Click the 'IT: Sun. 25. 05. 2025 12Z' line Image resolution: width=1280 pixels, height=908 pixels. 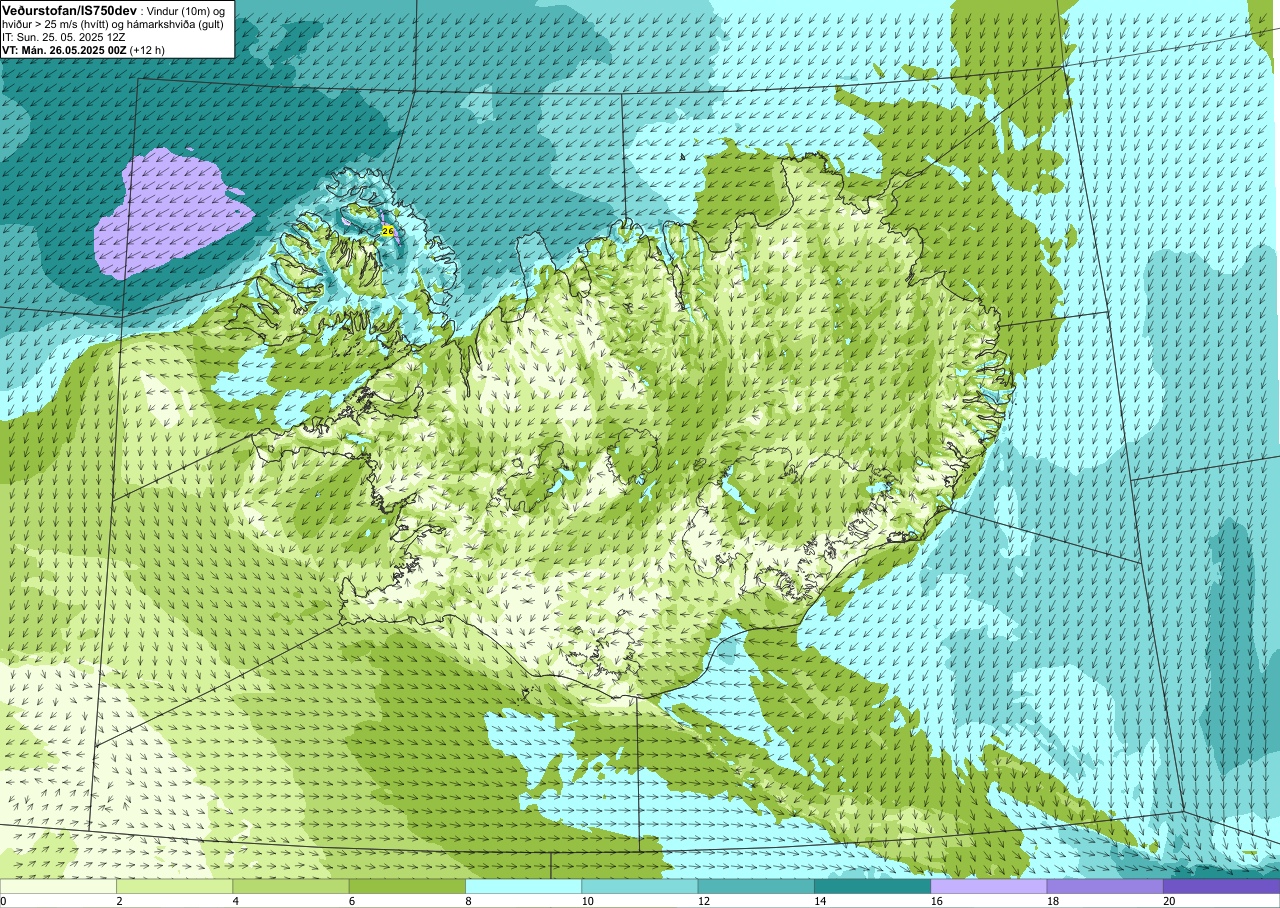pos(64,36)
